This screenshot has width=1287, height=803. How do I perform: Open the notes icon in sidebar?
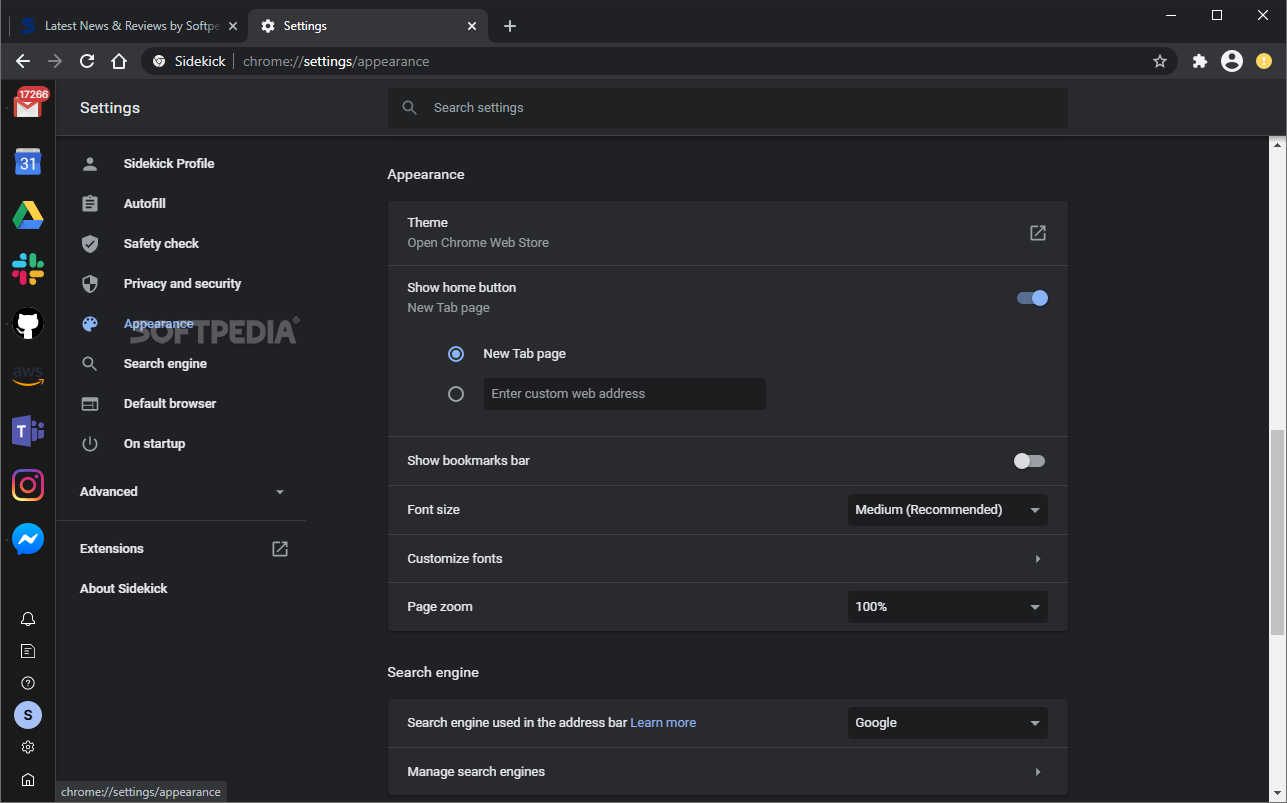click(x=28, y=651)
